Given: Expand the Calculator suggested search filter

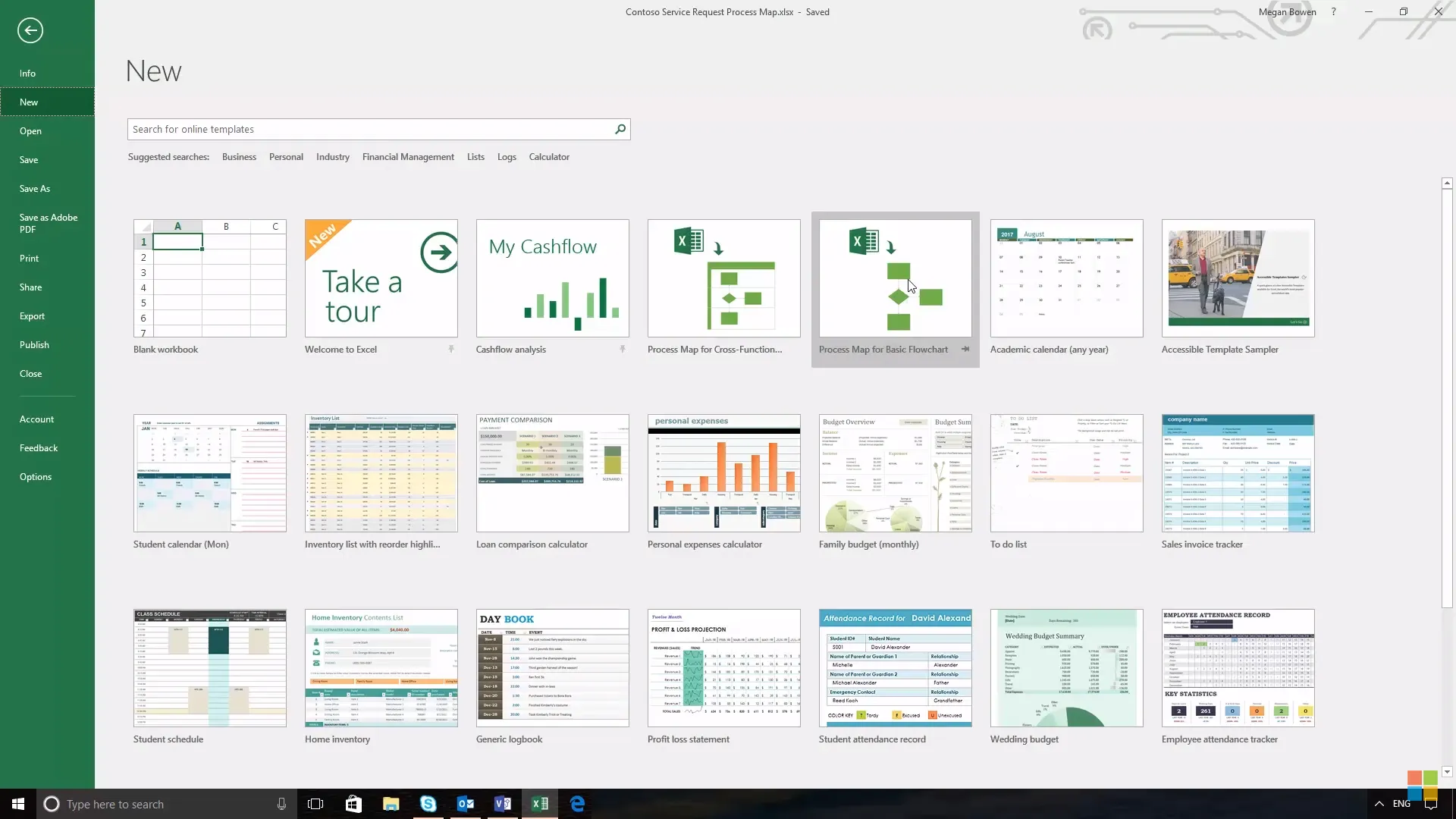Looking at the screenshot, I should pyautogui.click(x=548, y=156).
